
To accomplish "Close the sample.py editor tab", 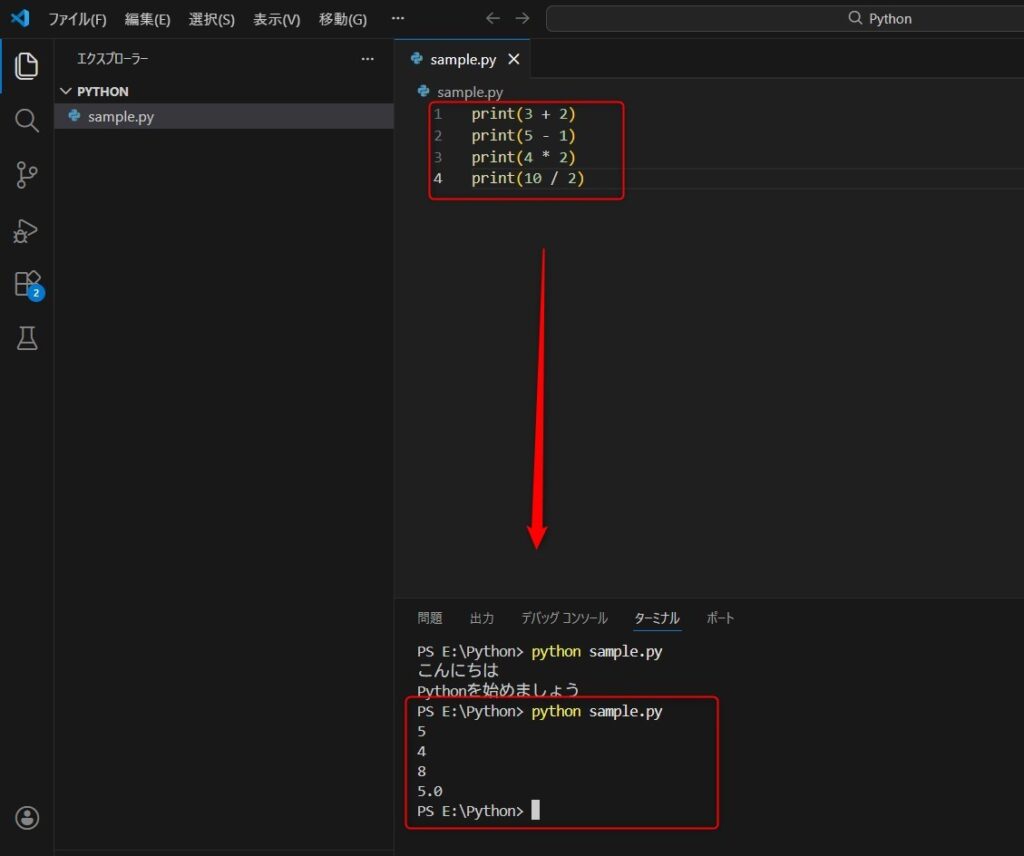I will (513, 58).
